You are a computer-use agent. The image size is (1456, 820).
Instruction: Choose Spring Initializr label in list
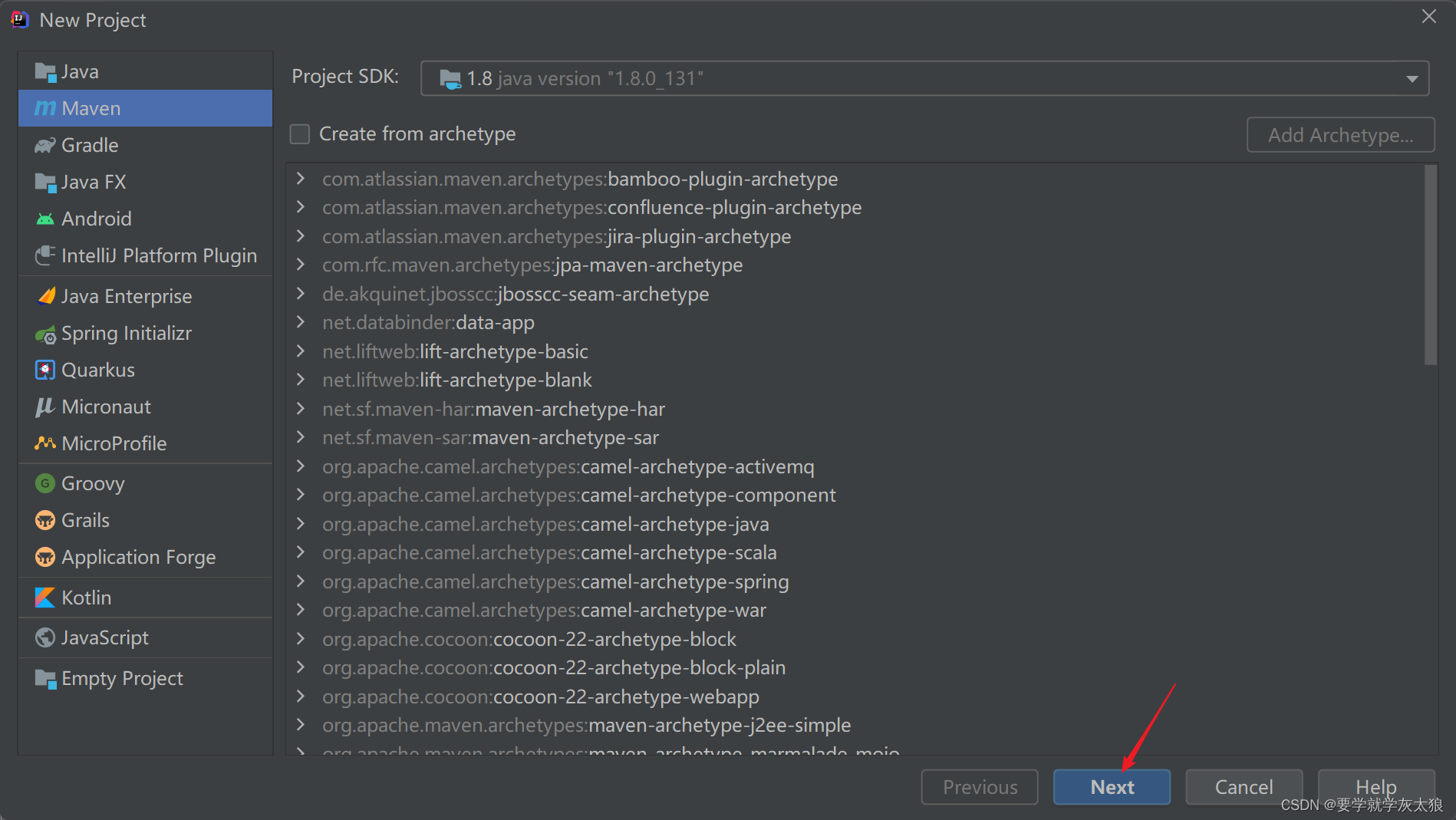(127, 334)
